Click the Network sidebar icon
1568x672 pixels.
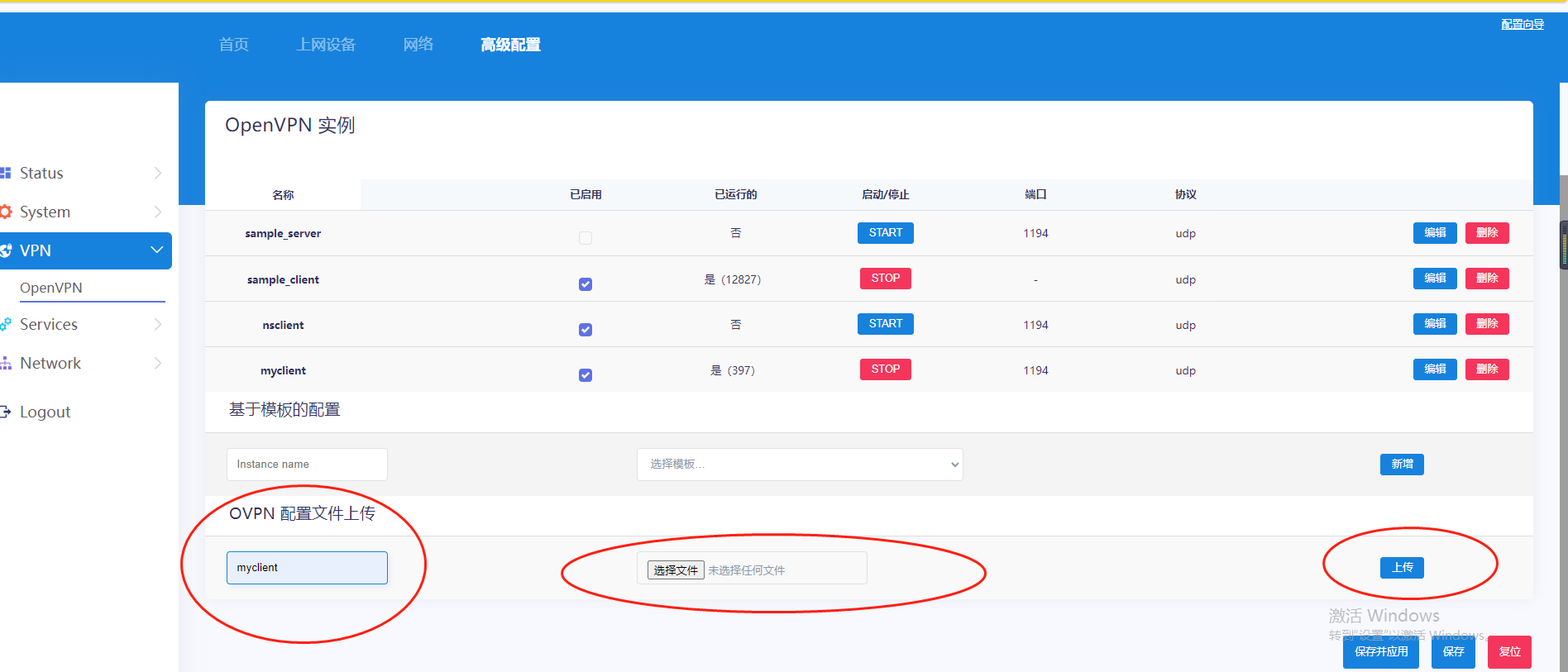coord(6,363)
